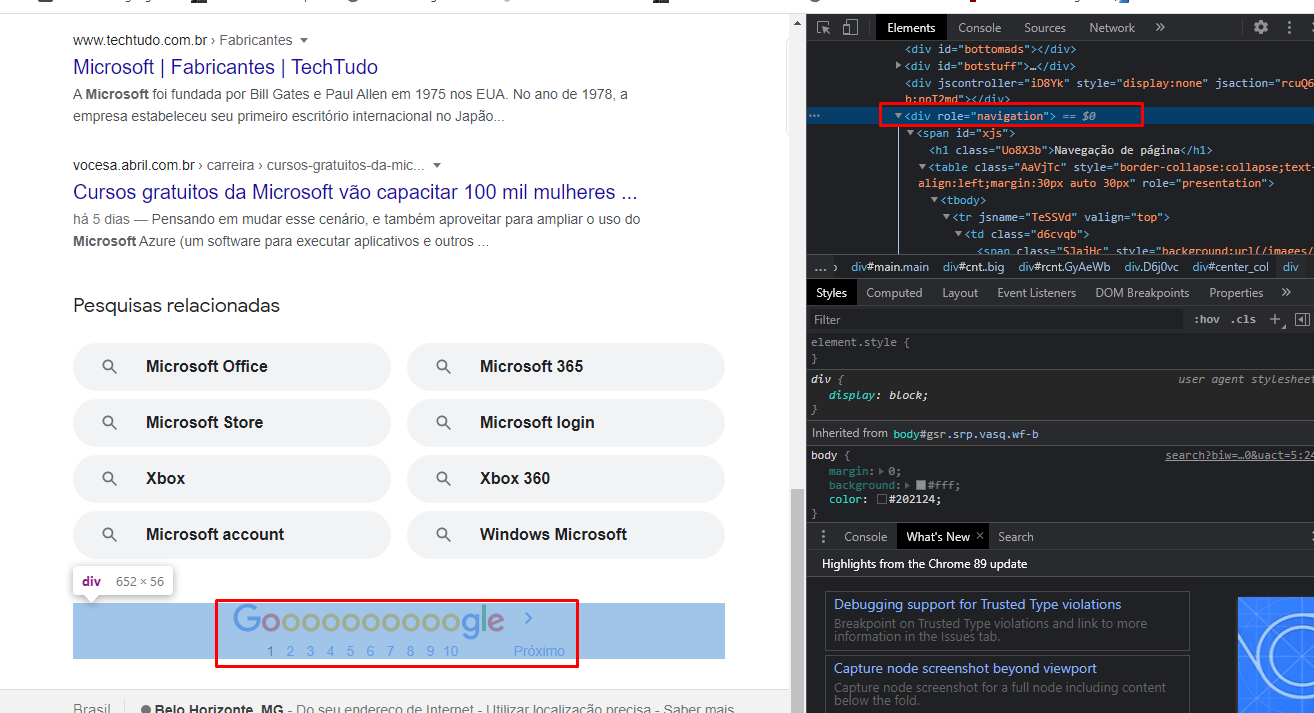Switch to the Console panel tab at the top
This screenshot has width=1314, height=713.
click(979, 28)
